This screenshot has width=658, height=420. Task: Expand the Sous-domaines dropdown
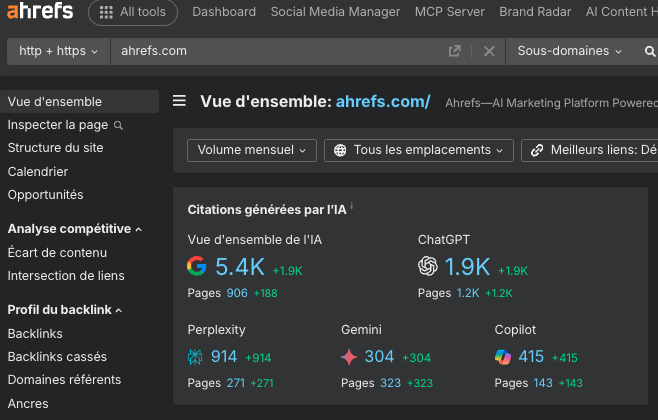coord(570,51)
